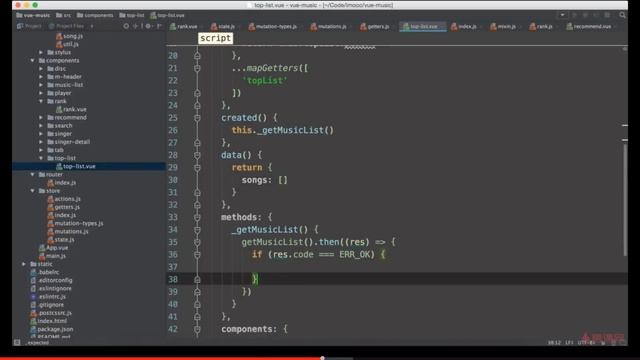This screenshot has height=360, width=640.
Task: Click the Project panel settings gear icon
Action: point(148,26)
